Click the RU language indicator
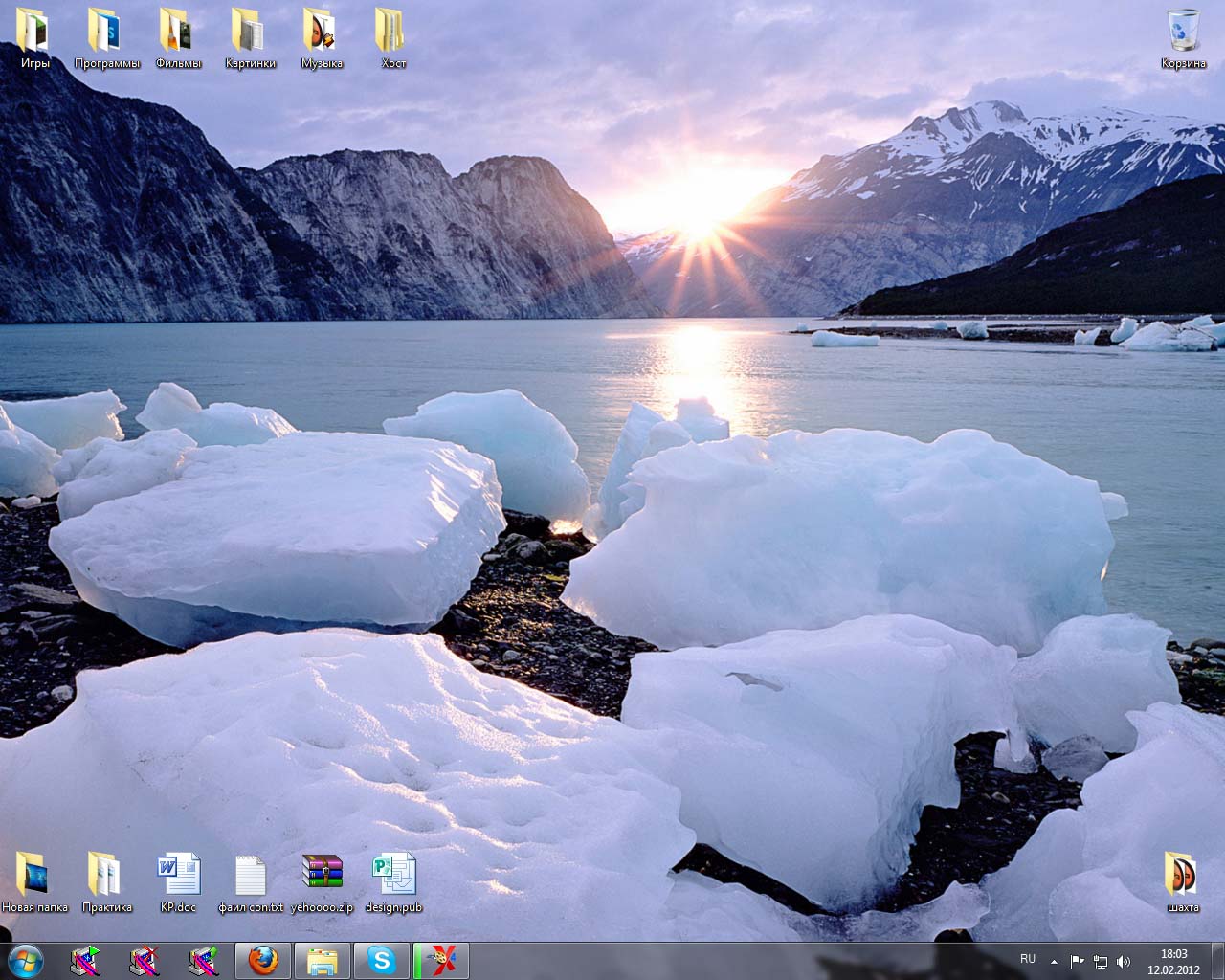 (1028, 959)
